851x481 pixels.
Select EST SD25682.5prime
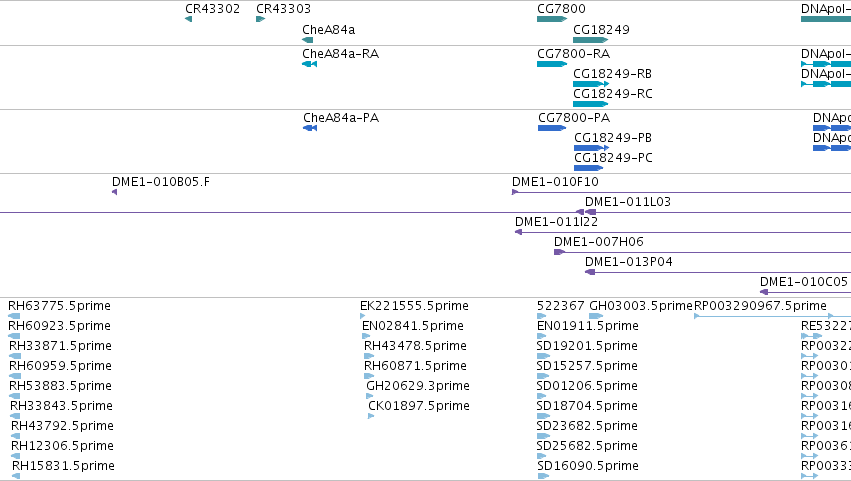(x=587, y=447)
